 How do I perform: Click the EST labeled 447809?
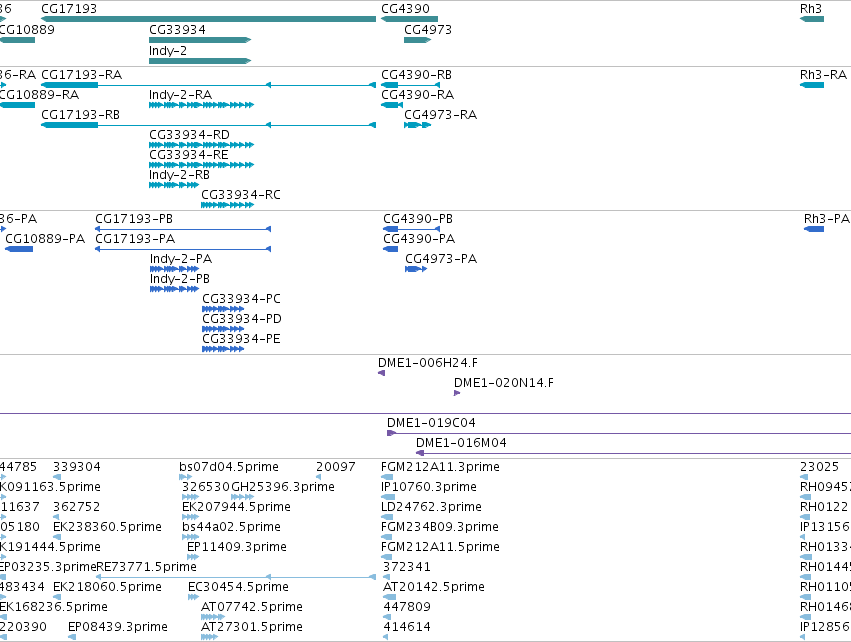click(x=407, y=607)
